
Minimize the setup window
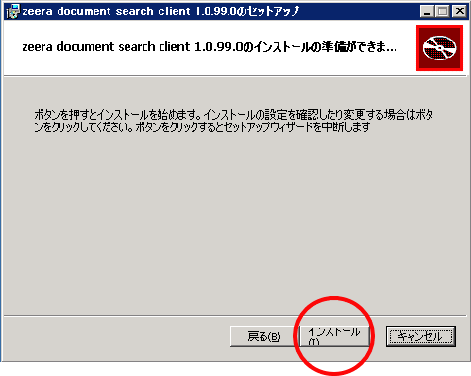point(426,12)
